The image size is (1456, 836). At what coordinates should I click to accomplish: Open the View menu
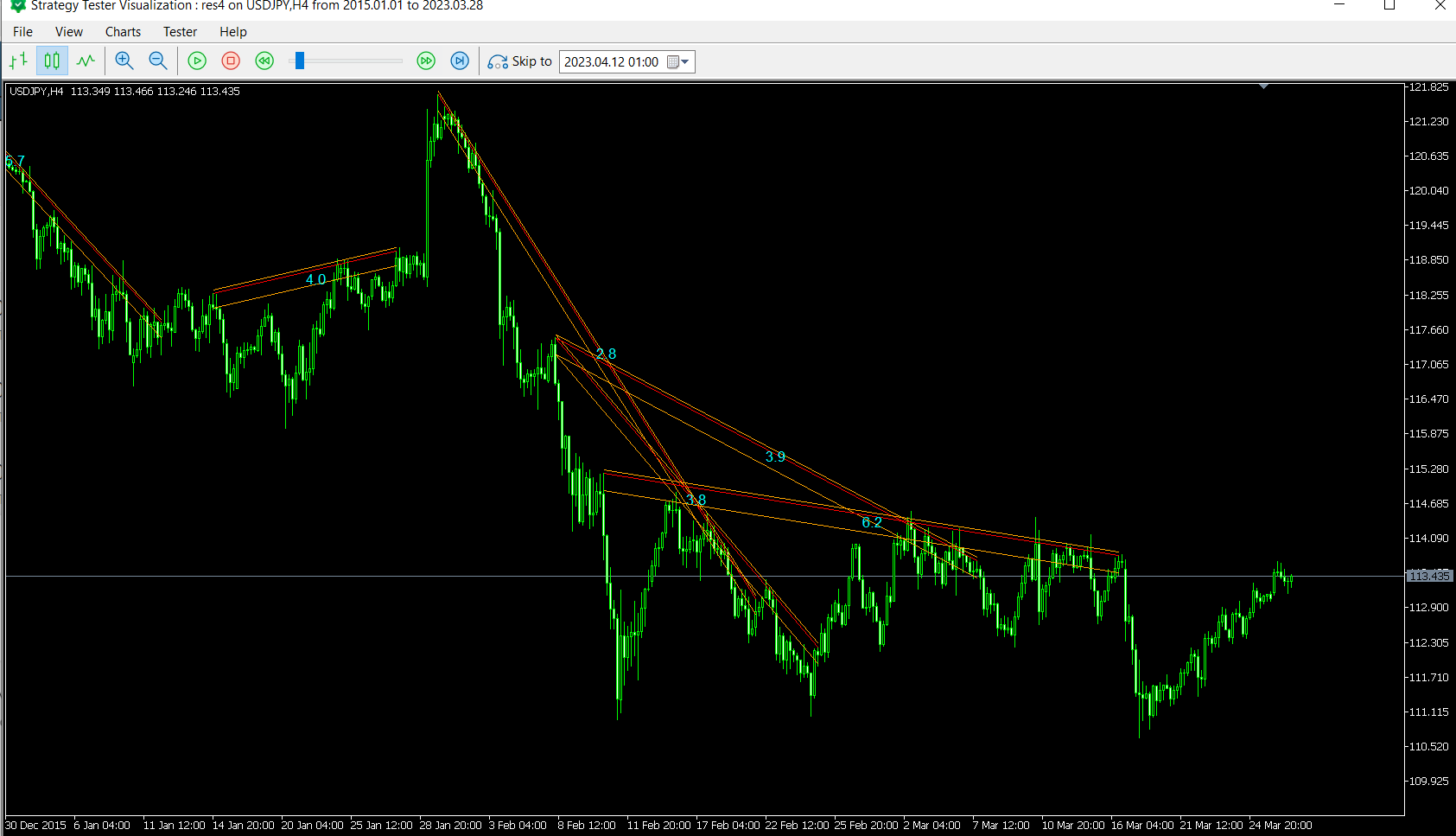point(69,32)
